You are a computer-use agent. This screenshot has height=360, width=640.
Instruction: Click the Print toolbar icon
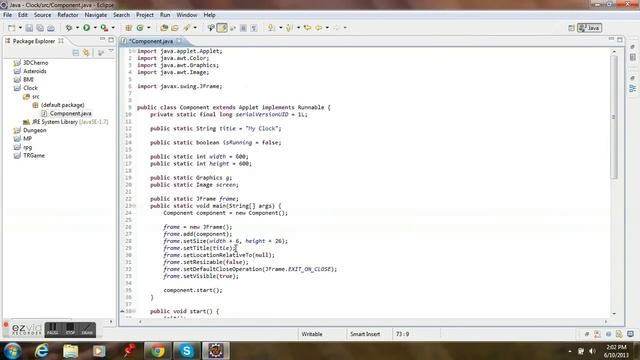pyautogui.click(x=51, y=28)
